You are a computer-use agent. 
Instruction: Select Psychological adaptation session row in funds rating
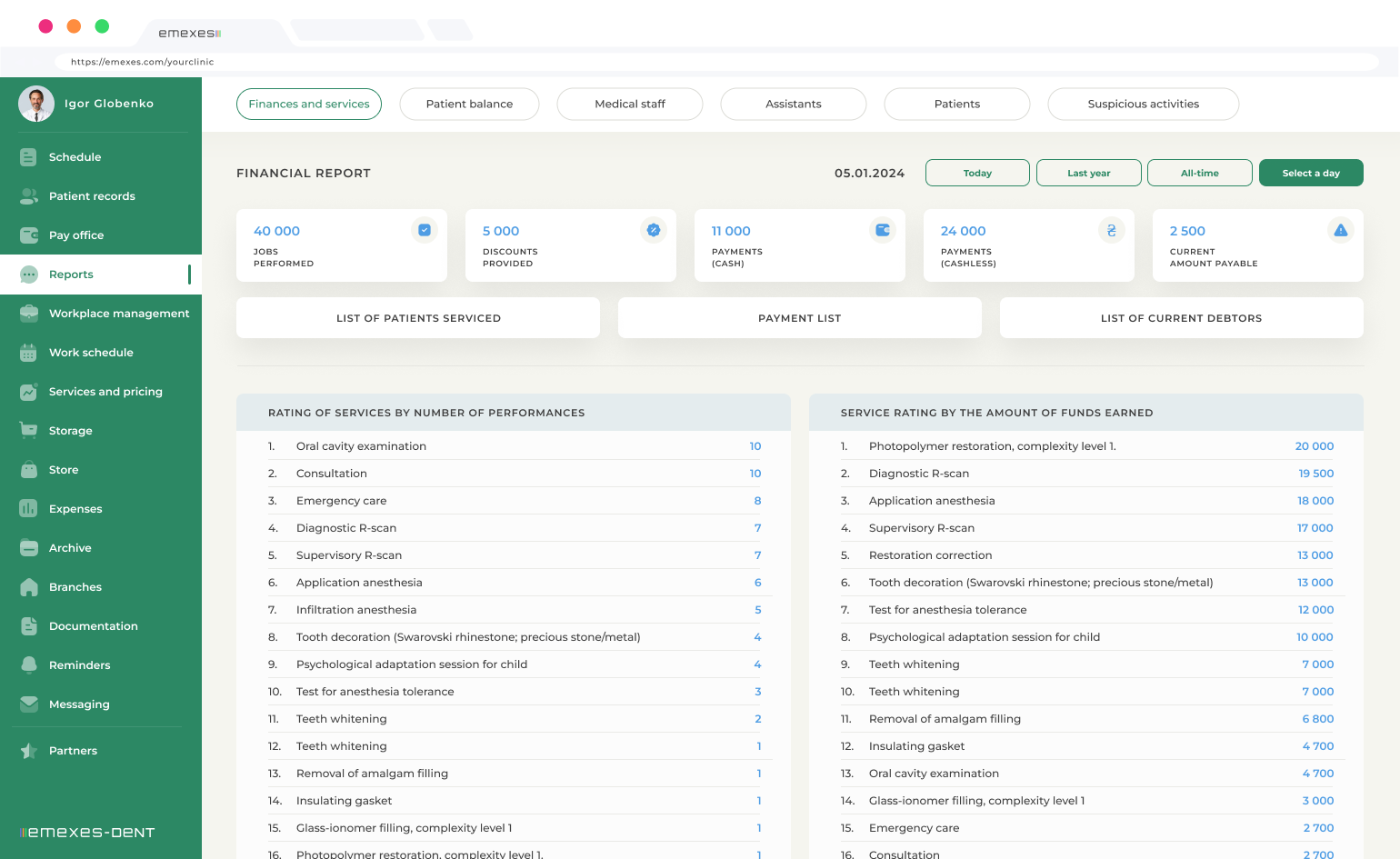coord(1087,637)
